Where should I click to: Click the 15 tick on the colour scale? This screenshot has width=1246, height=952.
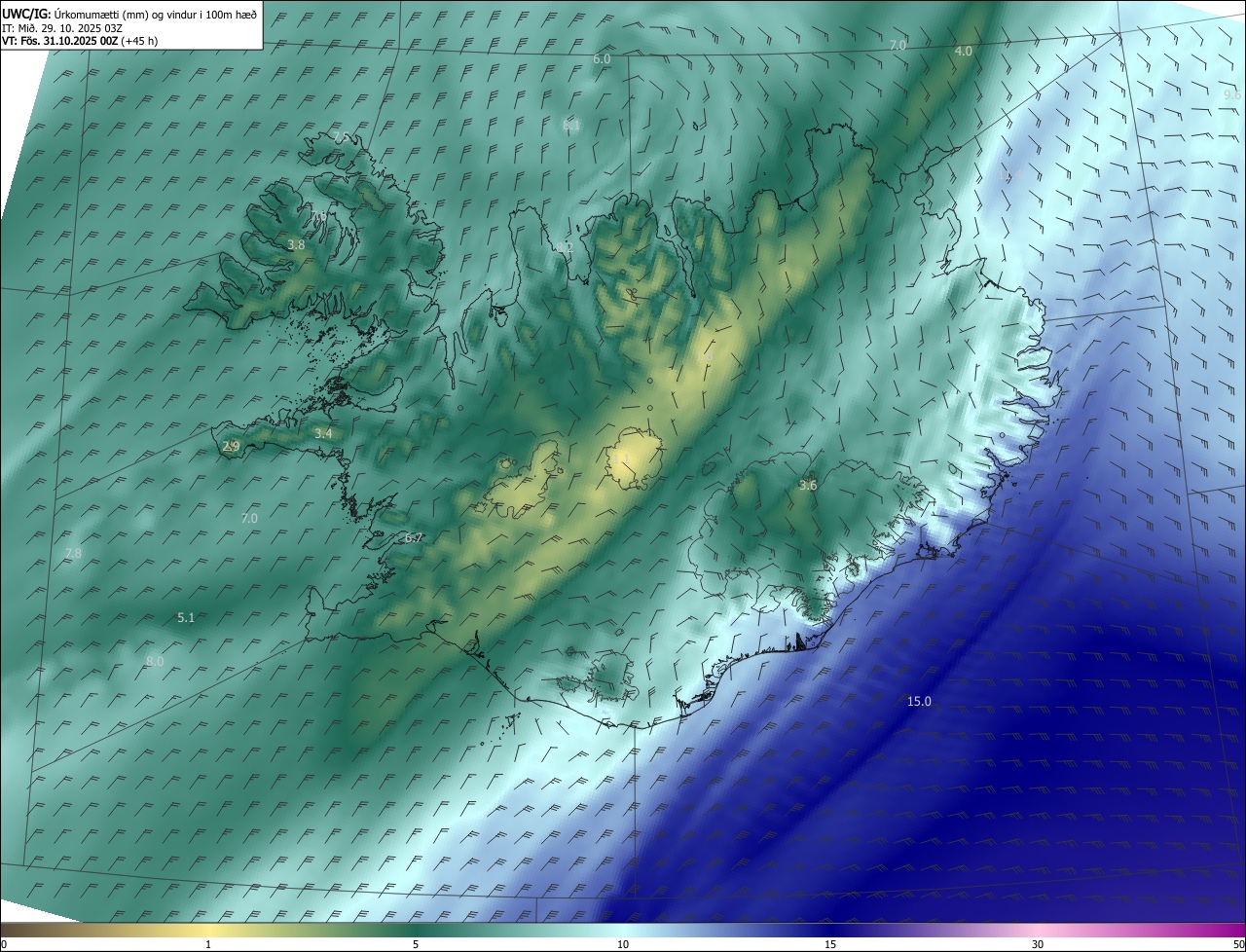click(x=830, y=944)
